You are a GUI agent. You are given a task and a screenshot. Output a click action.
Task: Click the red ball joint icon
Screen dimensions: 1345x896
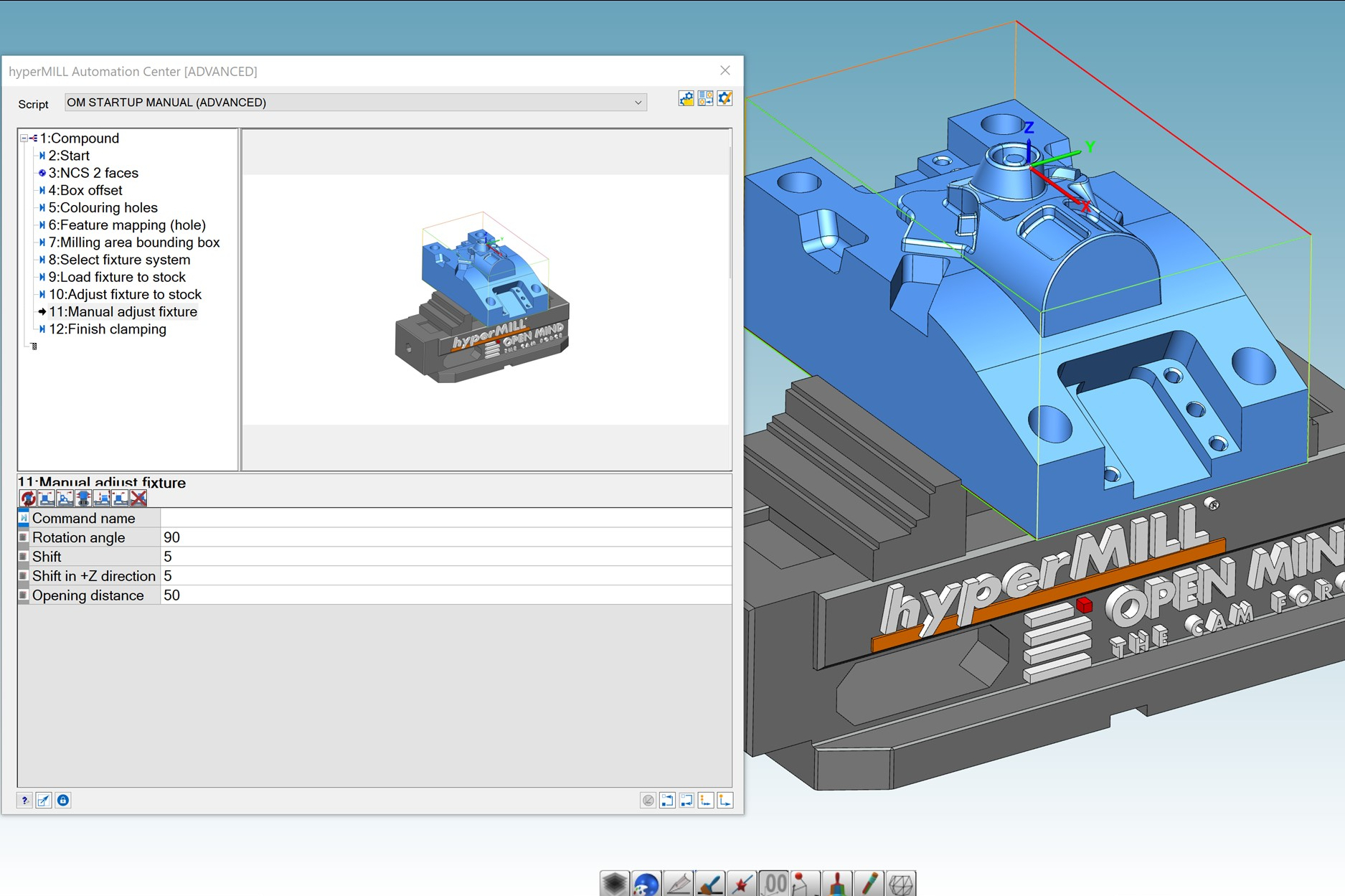pyautogui.click(x=805, y=883)
